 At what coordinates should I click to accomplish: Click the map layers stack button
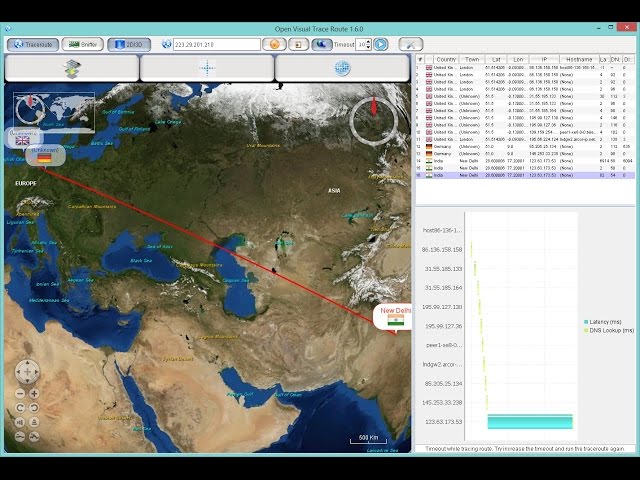click(x=72, y=69)
